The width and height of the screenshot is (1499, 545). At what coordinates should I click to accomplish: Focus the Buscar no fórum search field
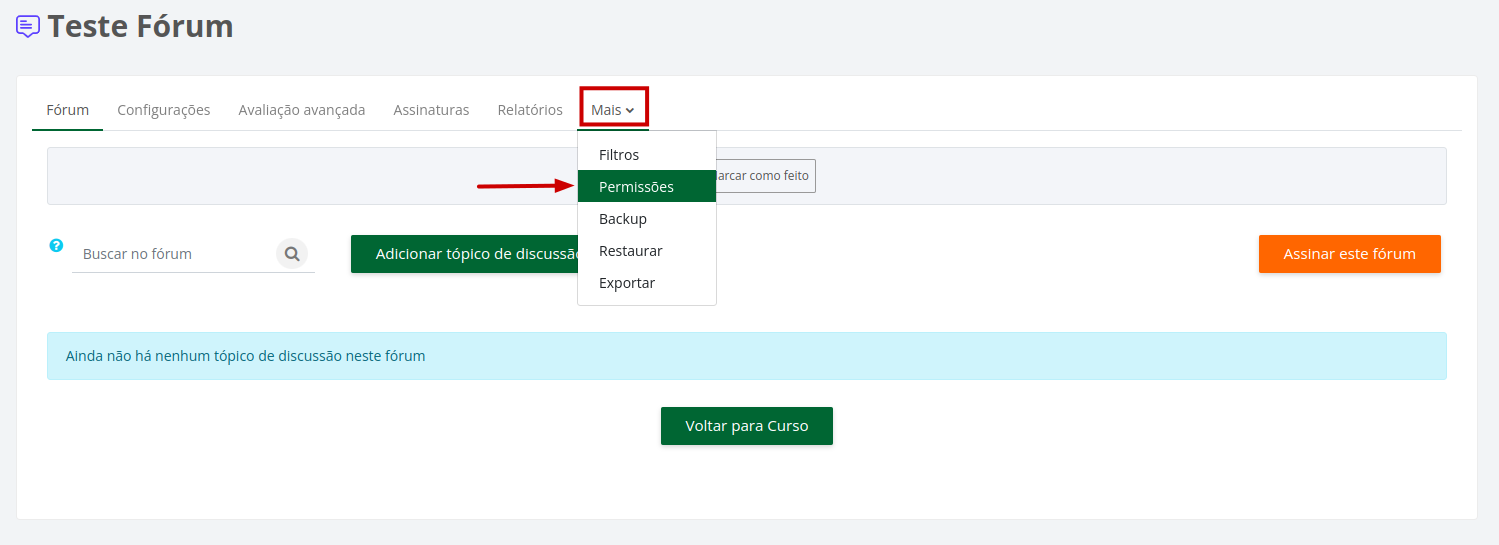(175, 254)
